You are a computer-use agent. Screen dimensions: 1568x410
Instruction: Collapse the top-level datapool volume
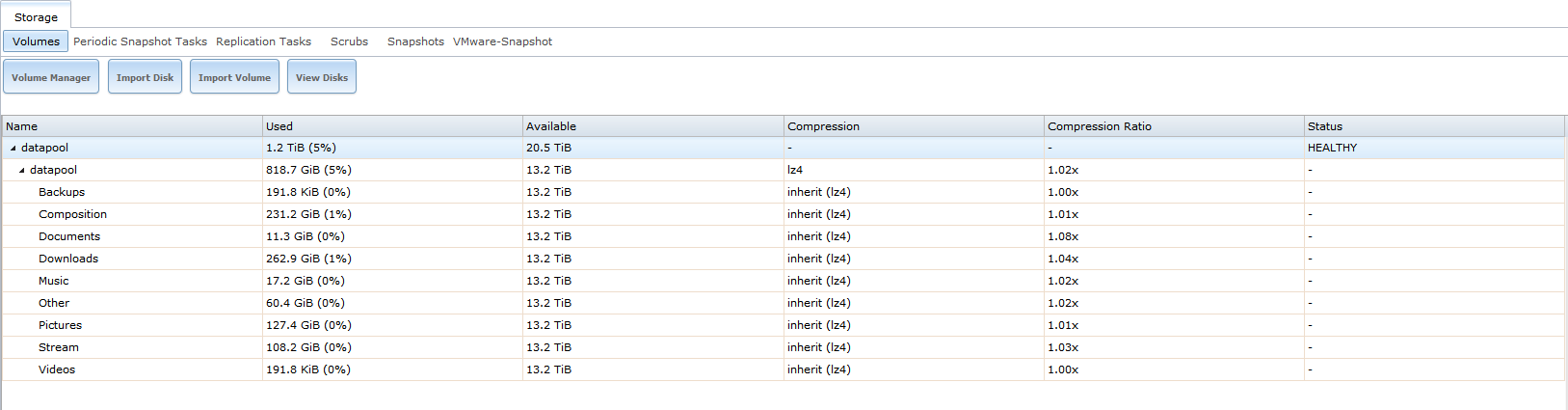[13, 149]
